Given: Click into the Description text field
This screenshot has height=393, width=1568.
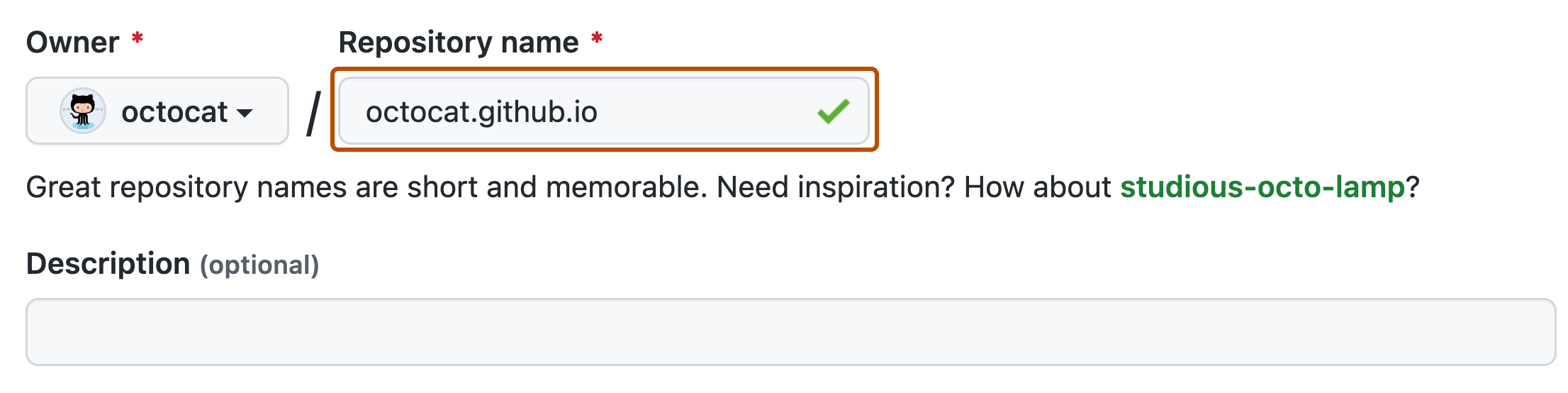Looking at the screenshot, I should (x=790, y=332).
